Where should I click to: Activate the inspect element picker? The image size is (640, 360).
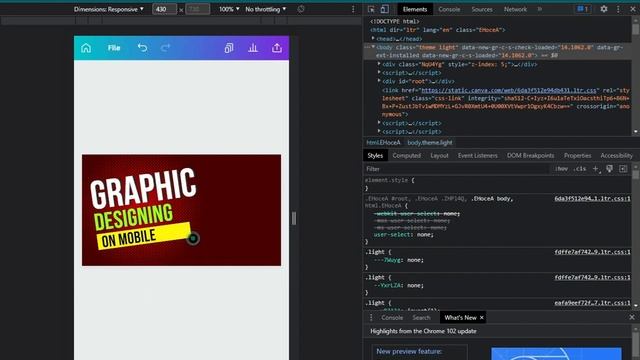pyautogui.click(x=371, y=9)
